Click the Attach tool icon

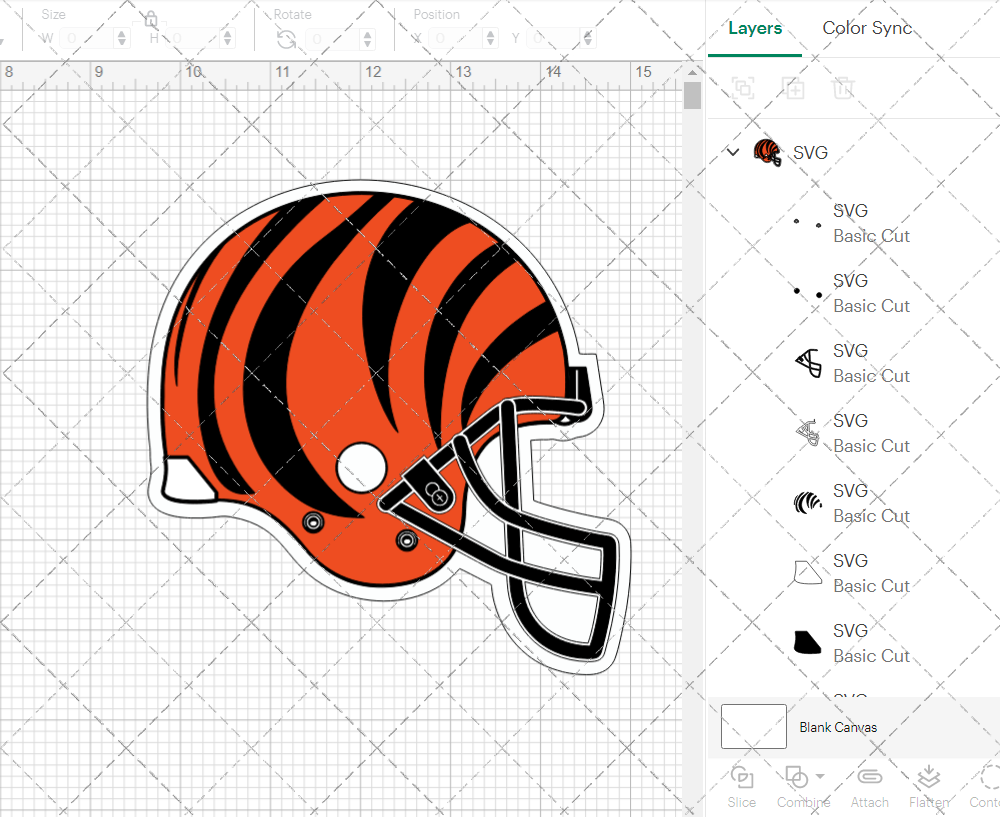click(x=870, y=777)
